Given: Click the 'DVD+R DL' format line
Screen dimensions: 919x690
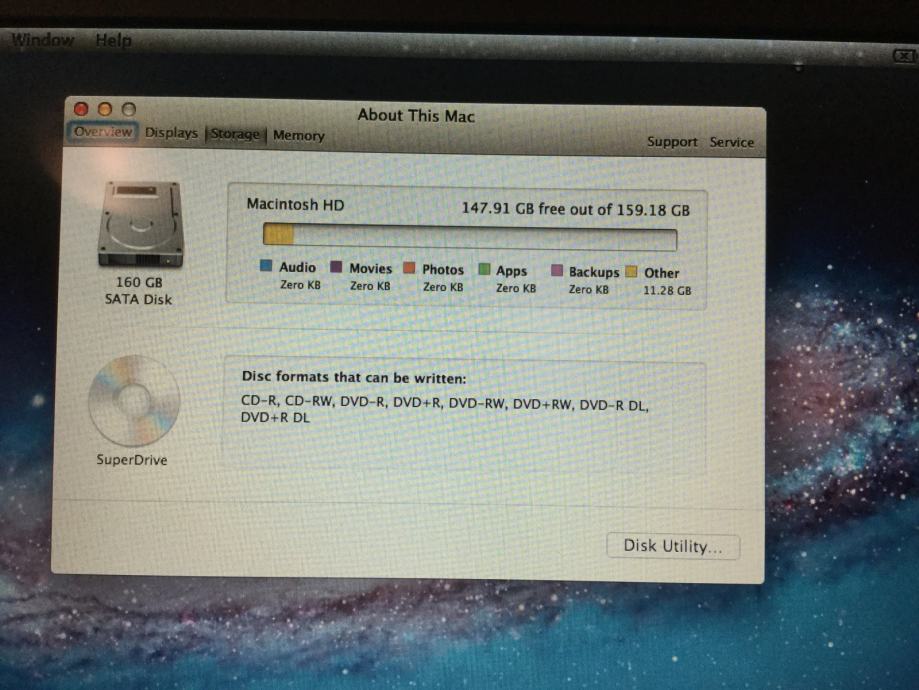Looking at the screenshot, I should [275, 417].
